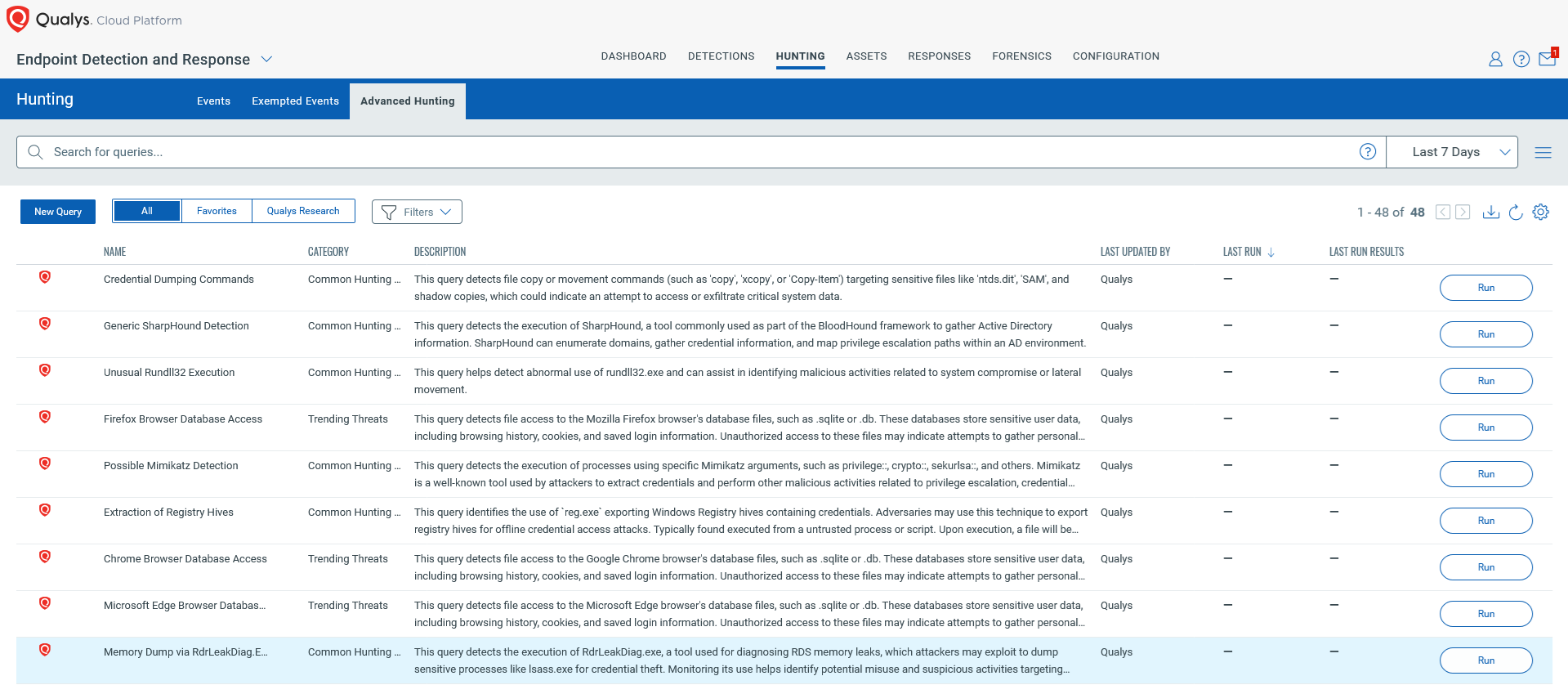
Task: Open the notifications mail icon
Action: pos(1548,58)
